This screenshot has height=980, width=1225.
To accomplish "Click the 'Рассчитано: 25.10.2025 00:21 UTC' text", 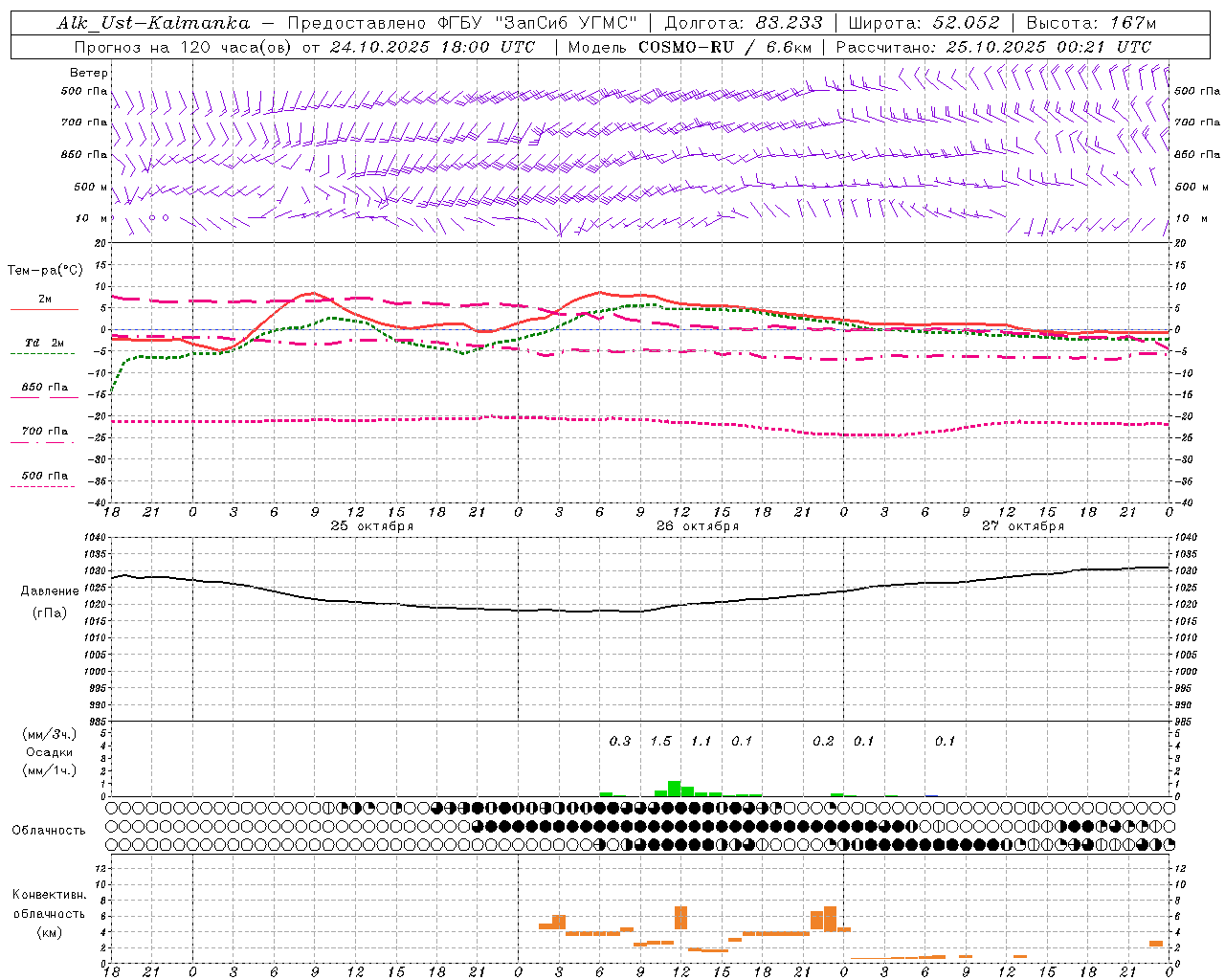I will pyautogui.click(x=993, y=46).
